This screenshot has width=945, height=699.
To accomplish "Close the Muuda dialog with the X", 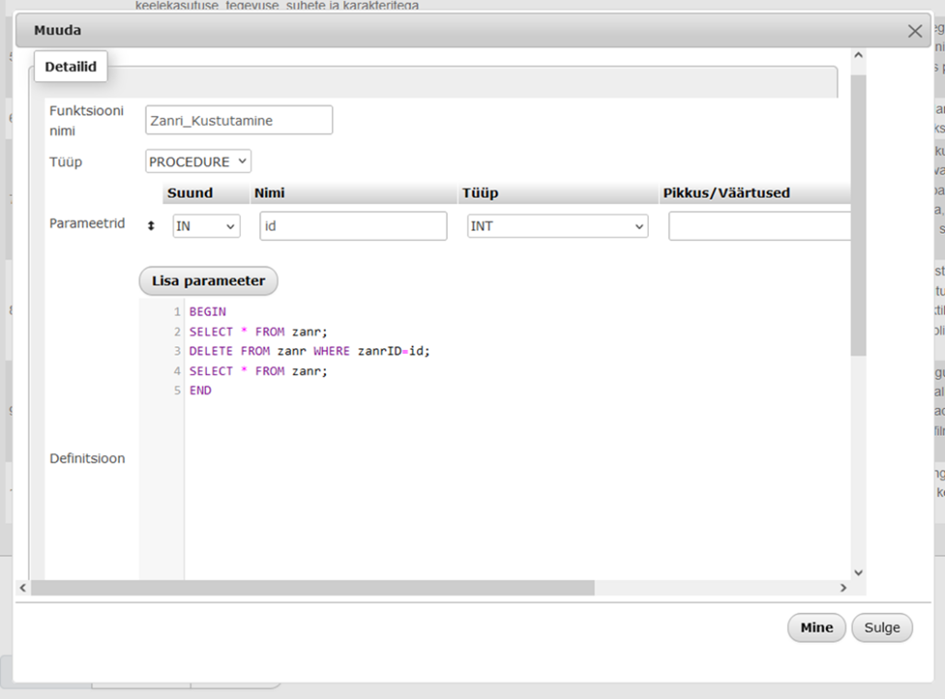I will coord(914,31).
